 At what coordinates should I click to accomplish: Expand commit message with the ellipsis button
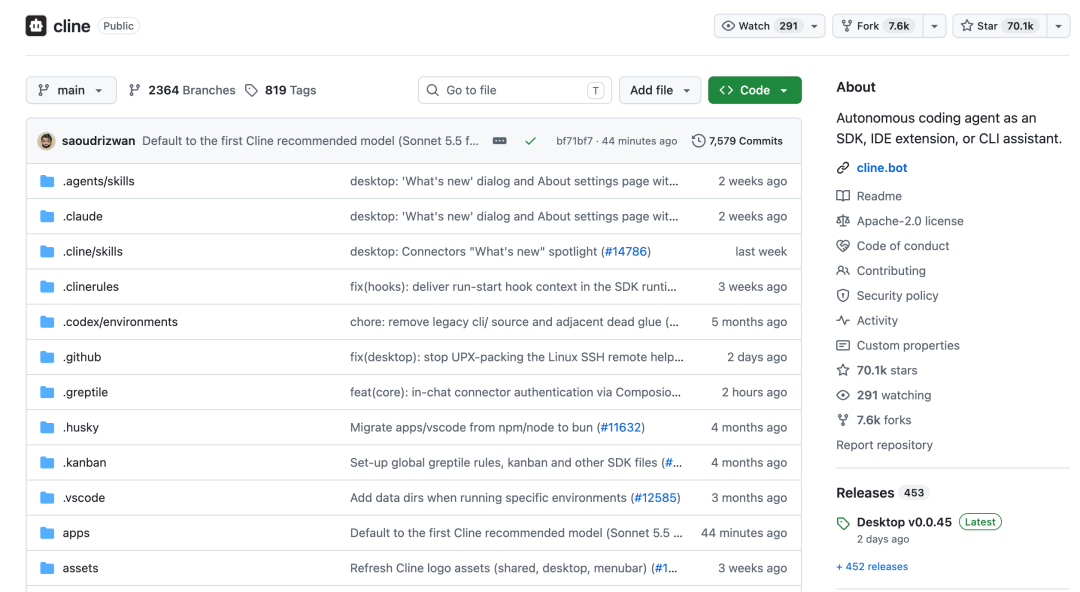point(500,141)
